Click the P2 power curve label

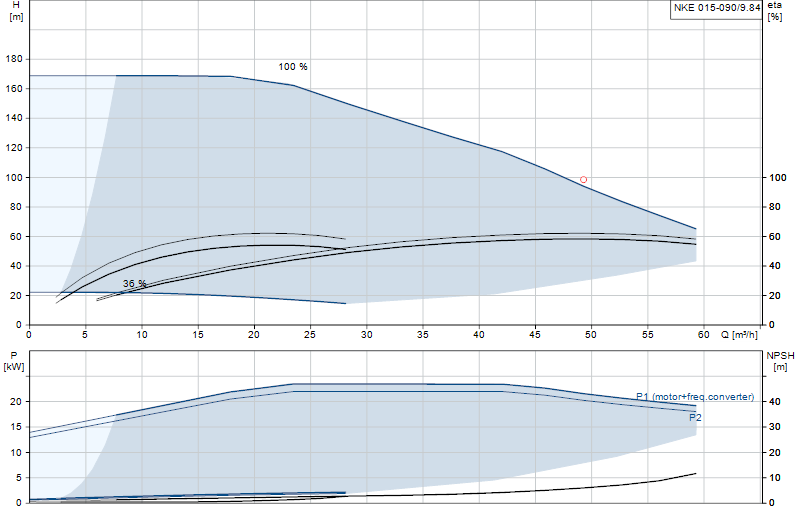(x=695, y=417)
